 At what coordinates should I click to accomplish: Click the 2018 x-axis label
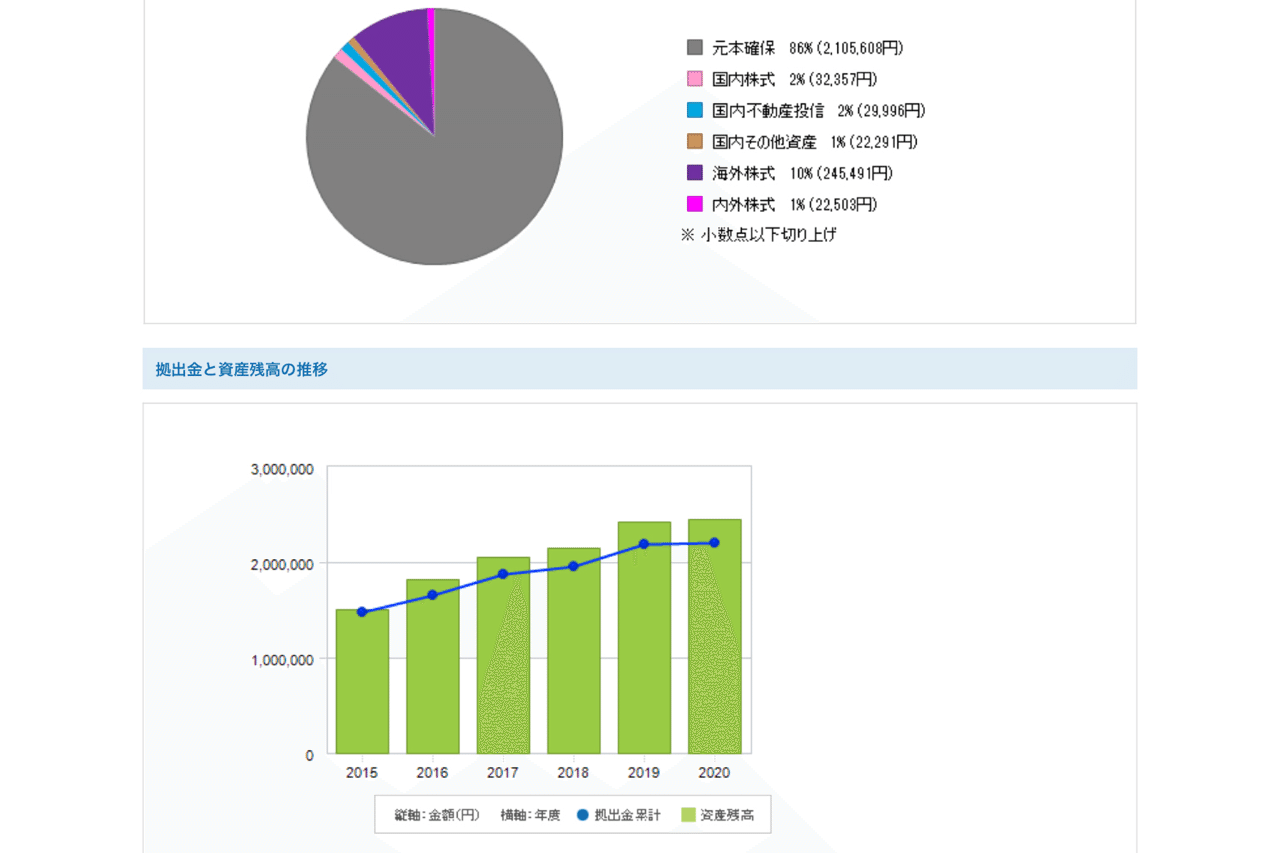pos(573,773)
